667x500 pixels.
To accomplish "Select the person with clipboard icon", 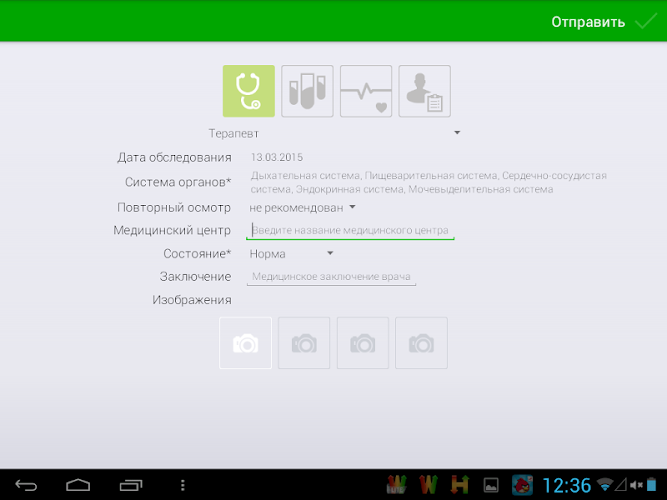I will click(x=425, y=91).
